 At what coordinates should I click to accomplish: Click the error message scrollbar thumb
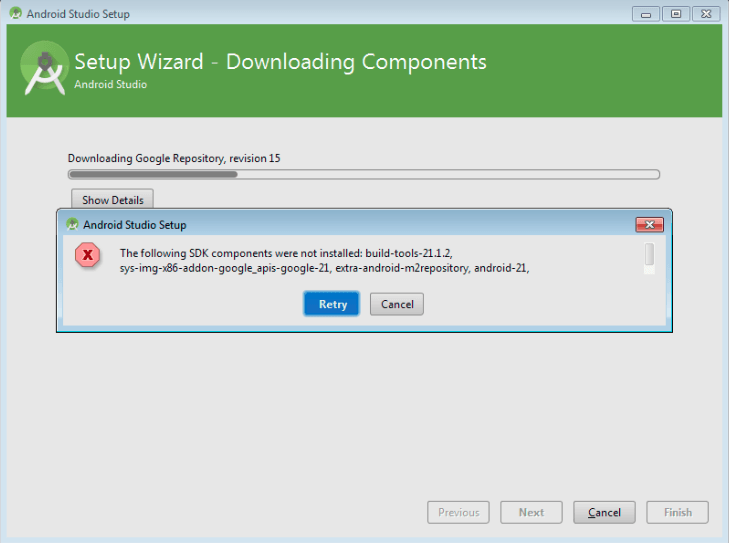649,254
